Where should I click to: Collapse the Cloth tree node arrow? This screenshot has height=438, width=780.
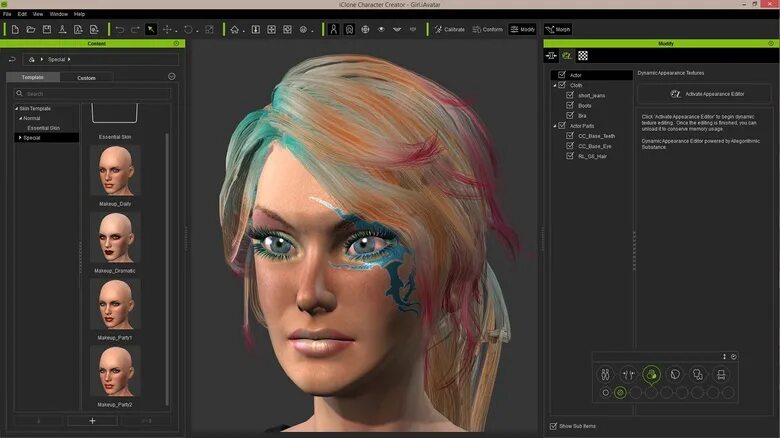(x=555, y=86)
